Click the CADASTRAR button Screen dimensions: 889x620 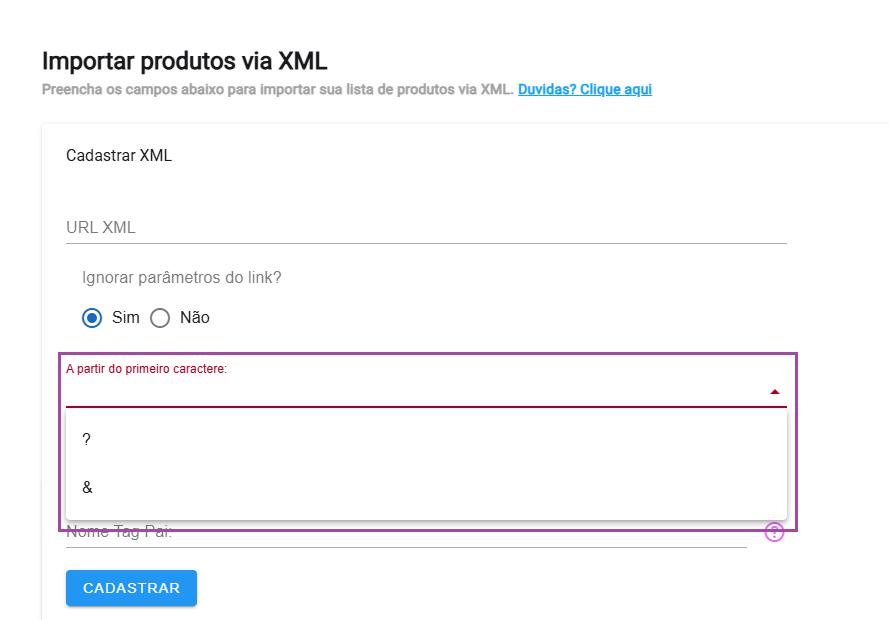click(131, 588)
